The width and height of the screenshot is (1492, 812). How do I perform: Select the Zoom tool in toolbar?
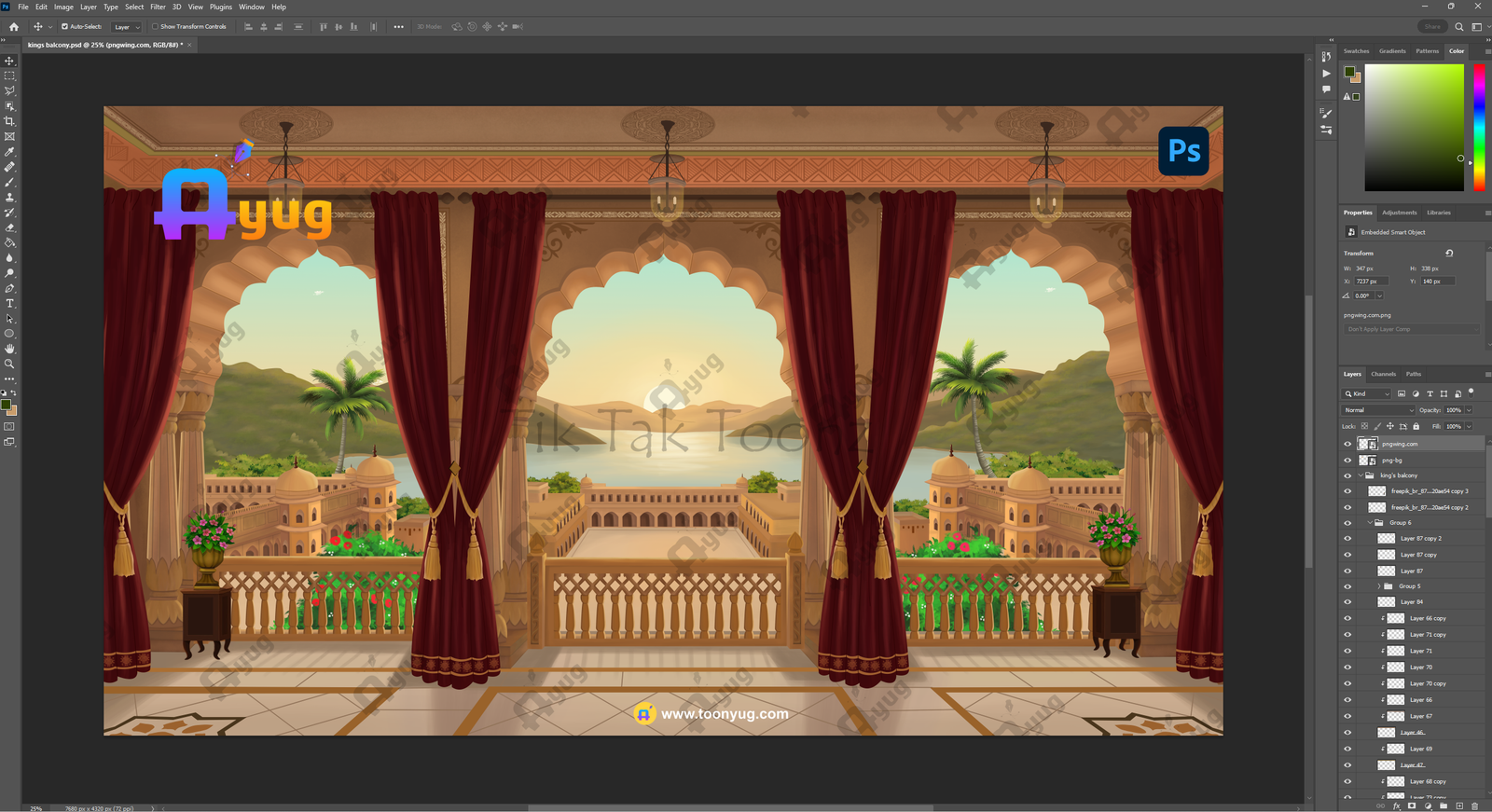pyautogui.click(x=10, y=365)
